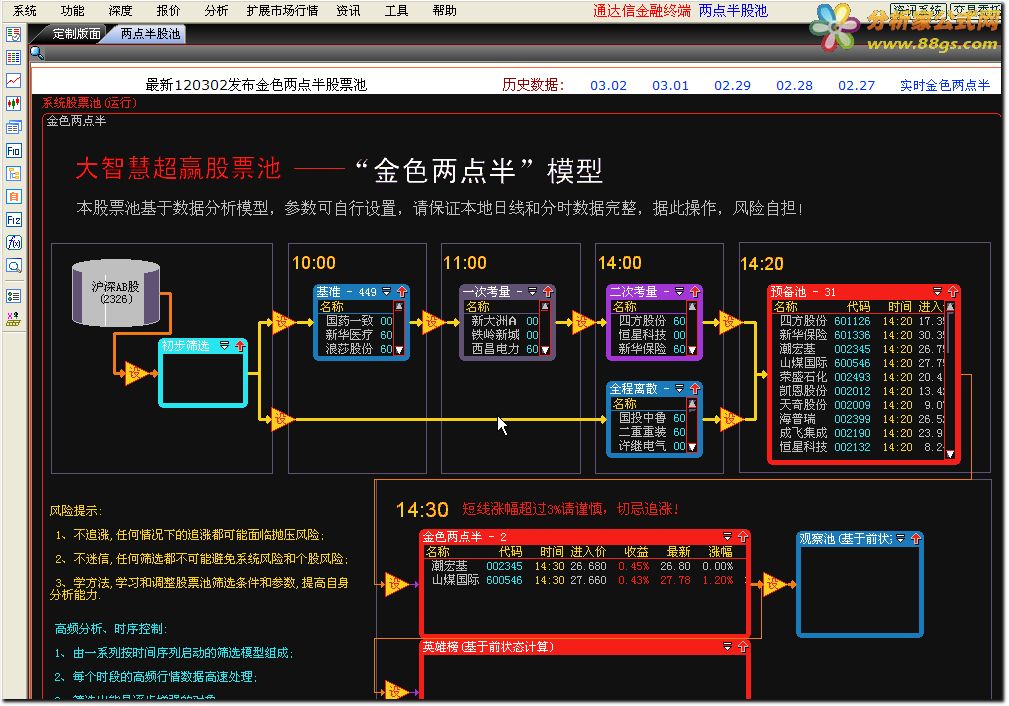Switch to the 定制版面 tab

pyautogui.click(x=75, y=33)
